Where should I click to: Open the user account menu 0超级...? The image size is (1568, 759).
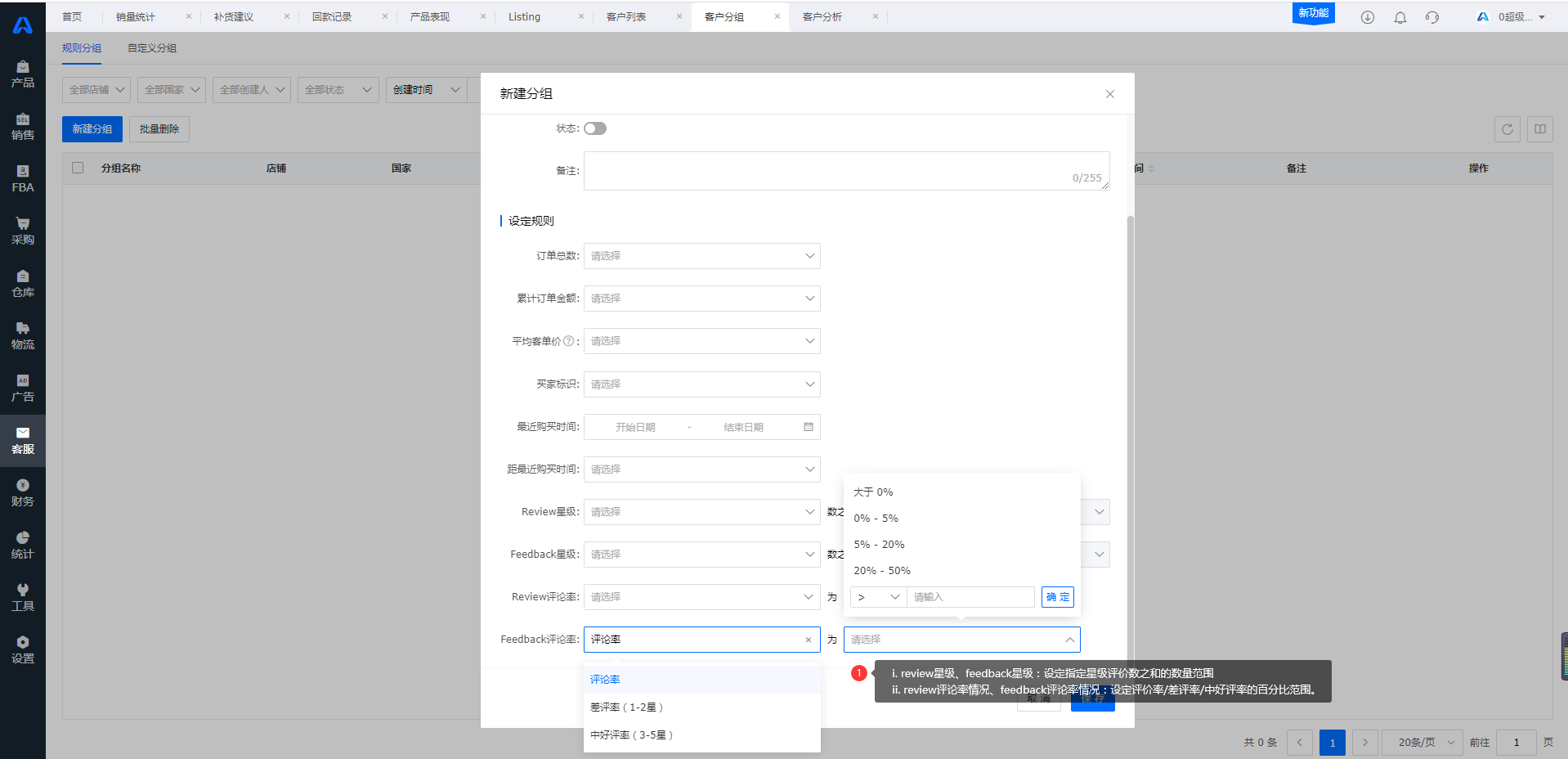pyautogui.click(x=1511, y=17)
